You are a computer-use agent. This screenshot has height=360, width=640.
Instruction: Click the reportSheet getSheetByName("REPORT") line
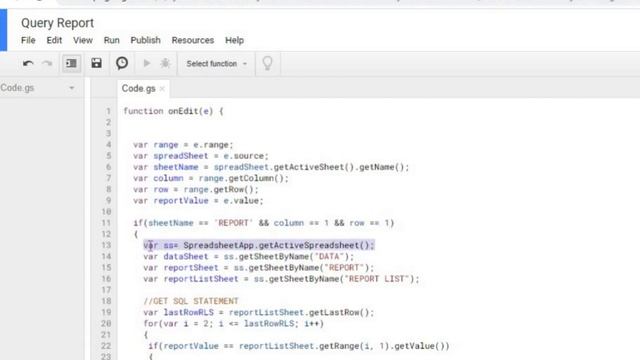pyautogui.click(x=258, y=268)
